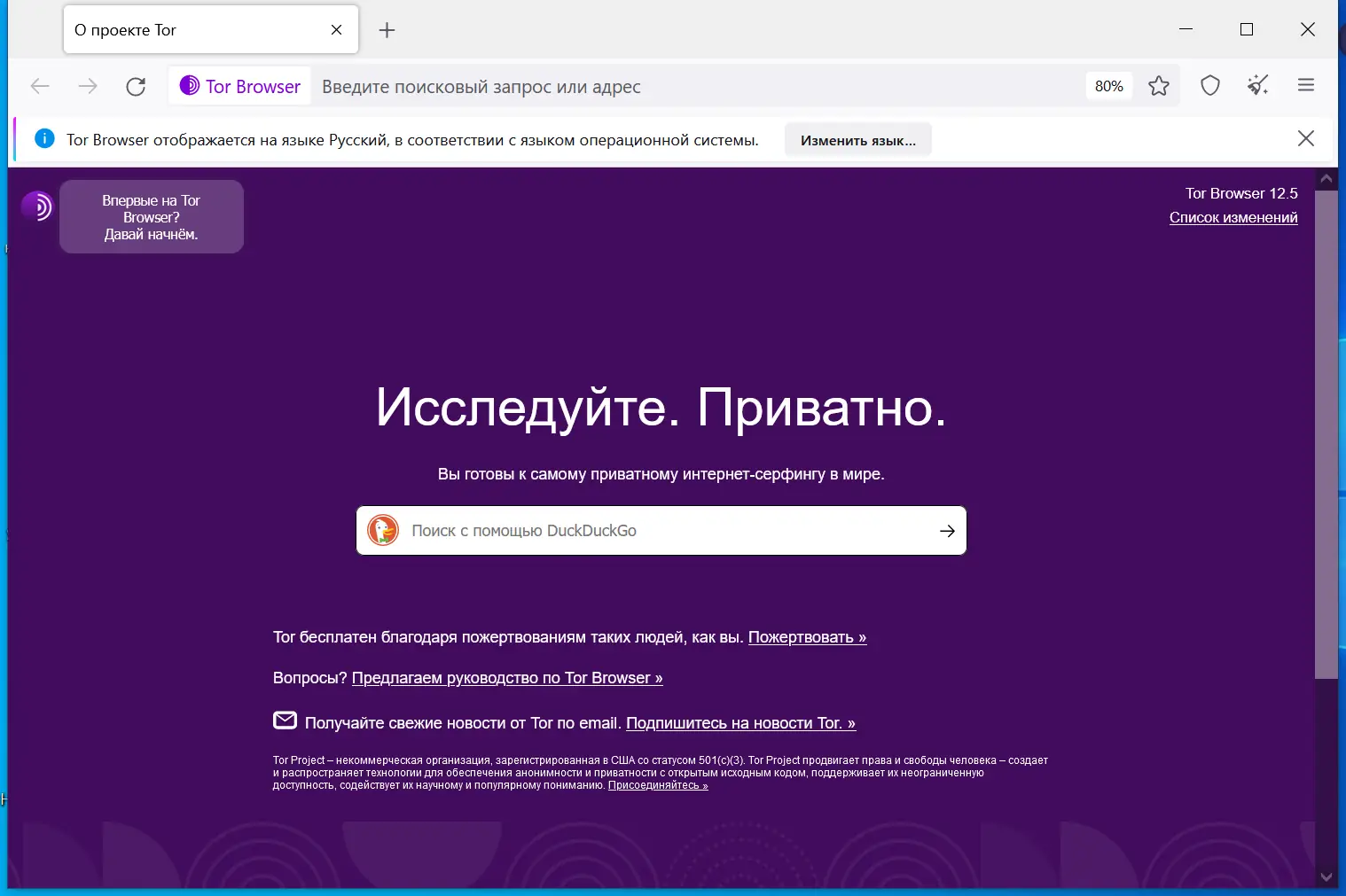Viewport: 1346px width, 896px height.
Task: Reload the current page
Action: (136, 86)
